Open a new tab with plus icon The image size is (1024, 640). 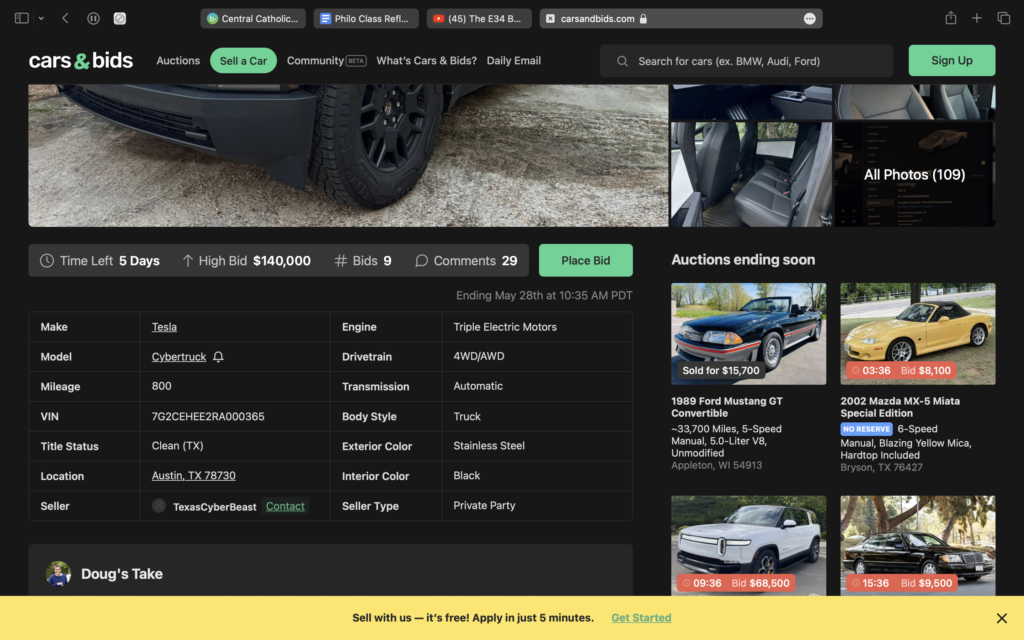pos(977,18)
